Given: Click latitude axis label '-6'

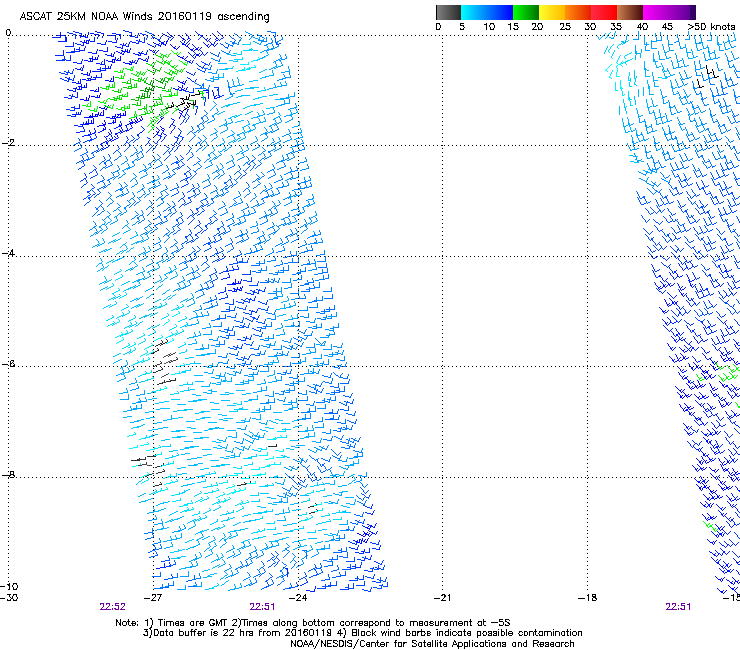Looking at the screenshot, I should point(8,364).
